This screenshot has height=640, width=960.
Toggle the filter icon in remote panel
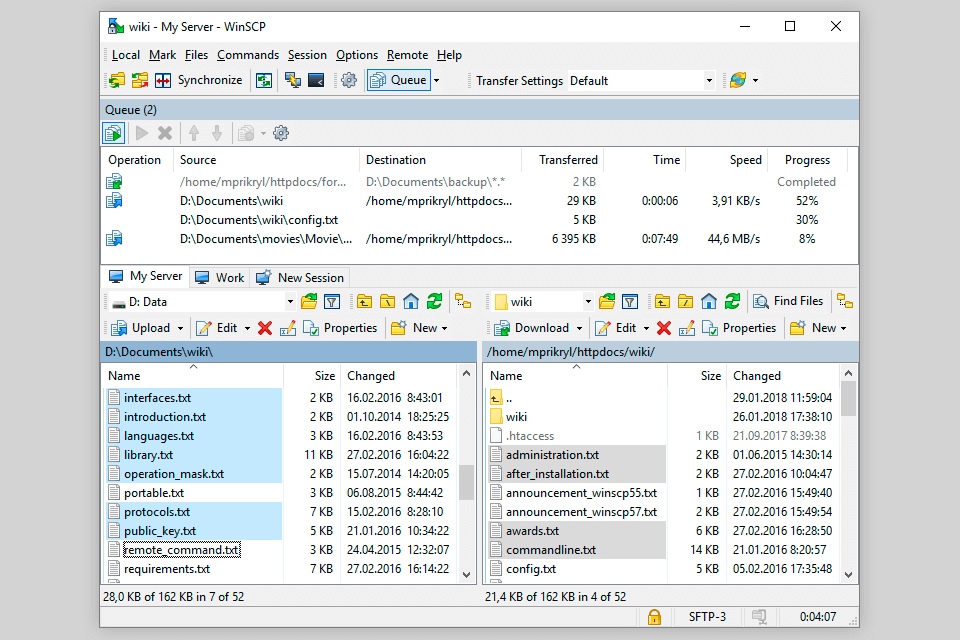(x=630, y=301)
